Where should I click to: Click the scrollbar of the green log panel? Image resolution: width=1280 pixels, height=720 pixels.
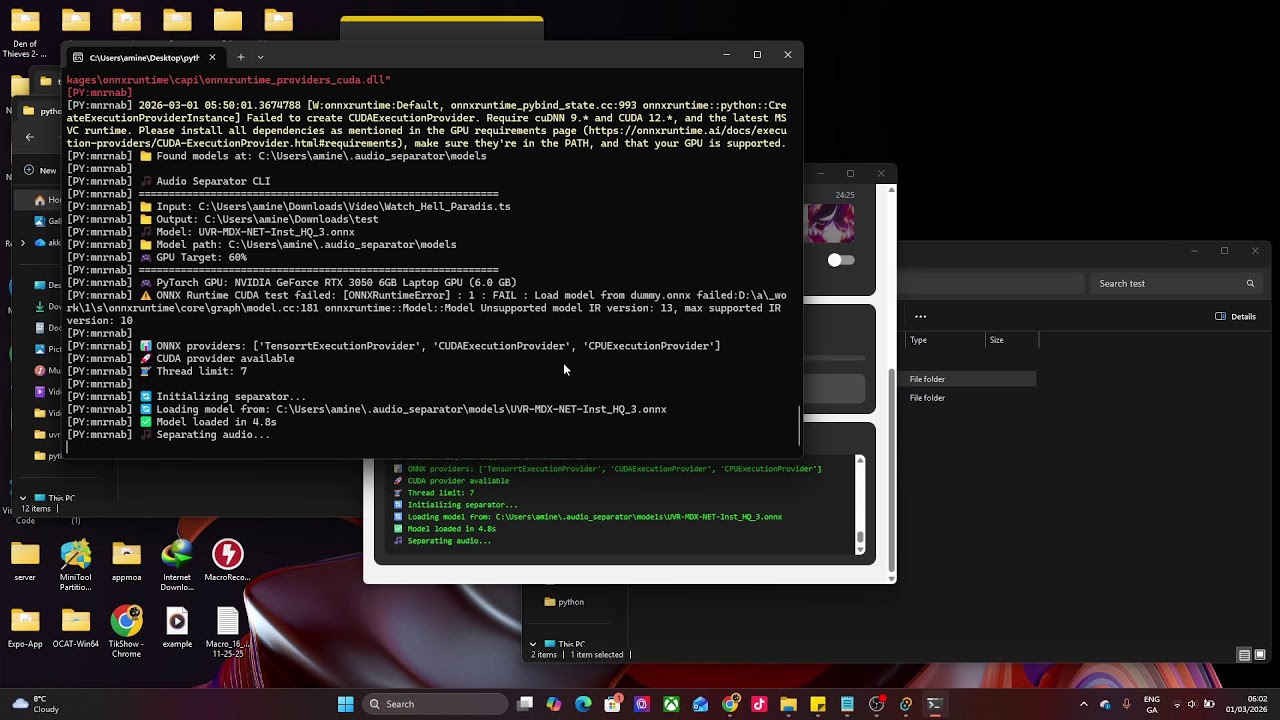point(860,504)
